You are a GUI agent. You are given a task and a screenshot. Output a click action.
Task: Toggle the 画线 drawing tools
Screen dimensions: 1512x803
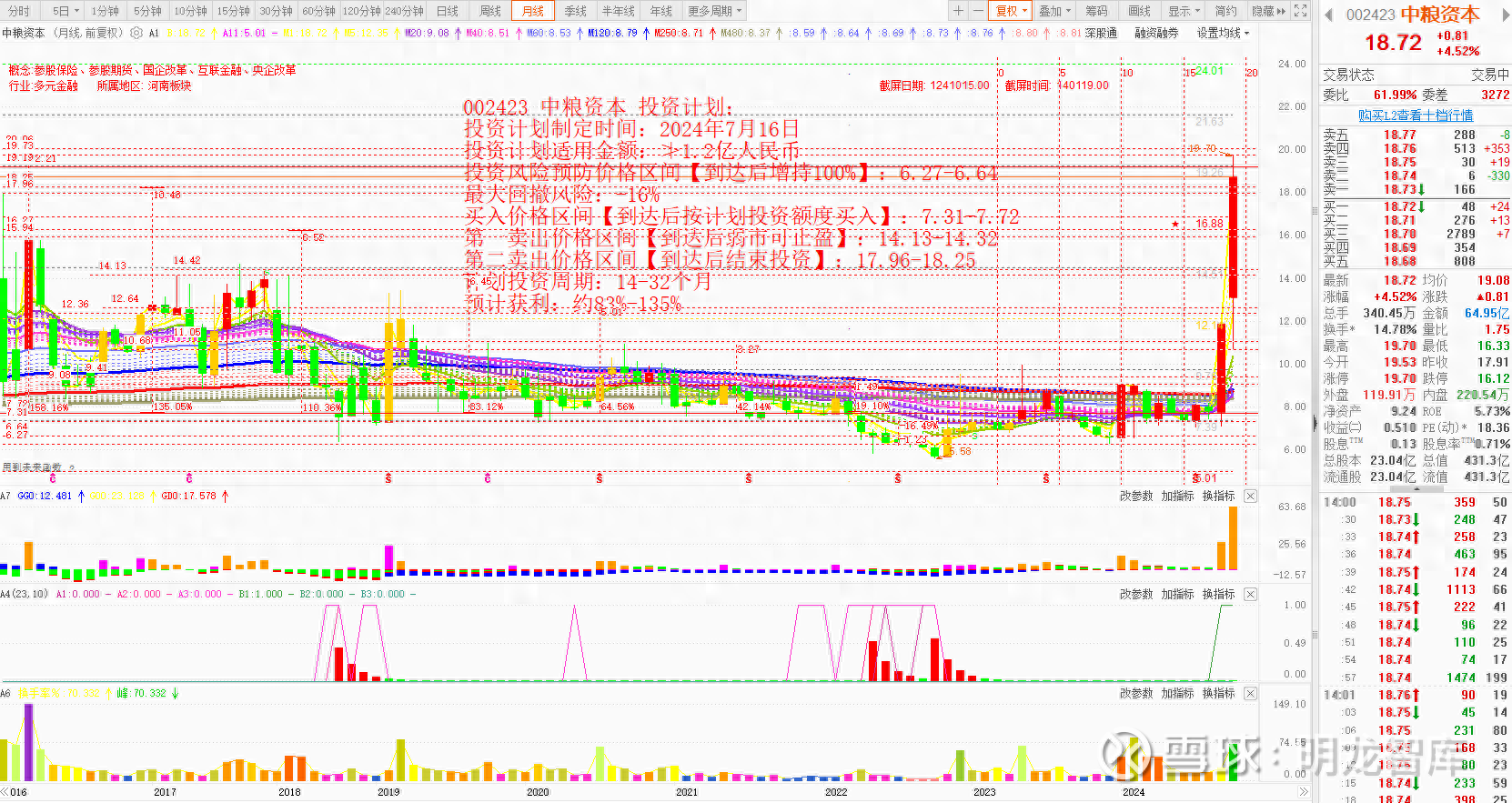[x=1140, y=11]
